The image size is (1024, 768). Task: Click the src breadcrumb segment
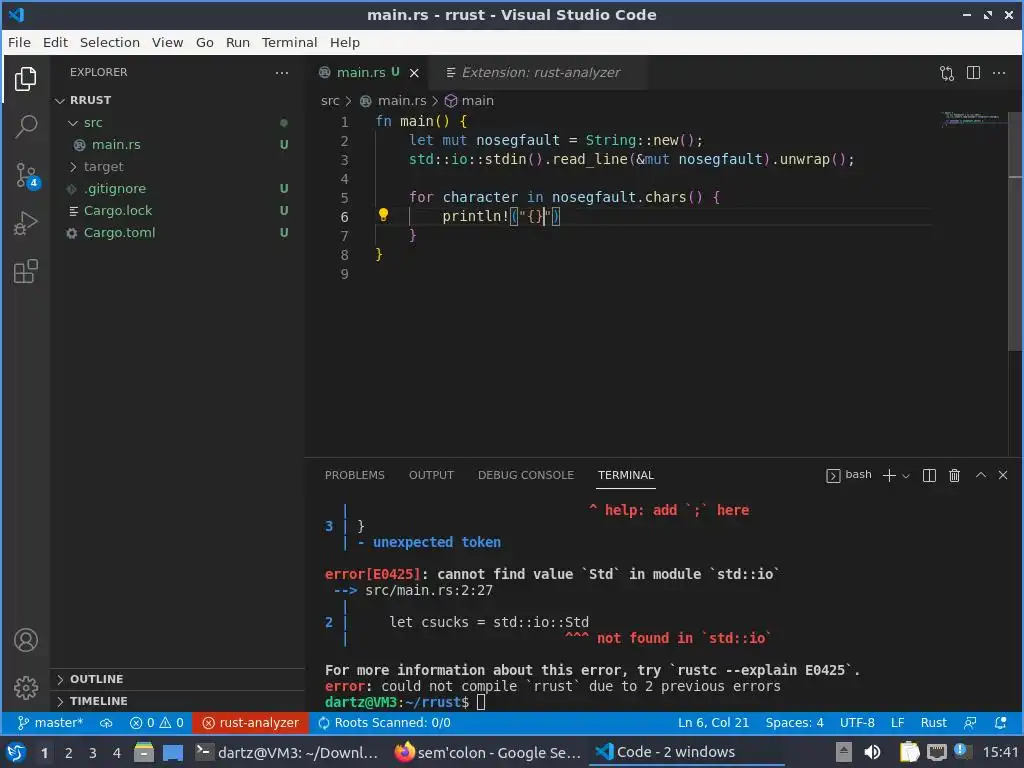330,101
